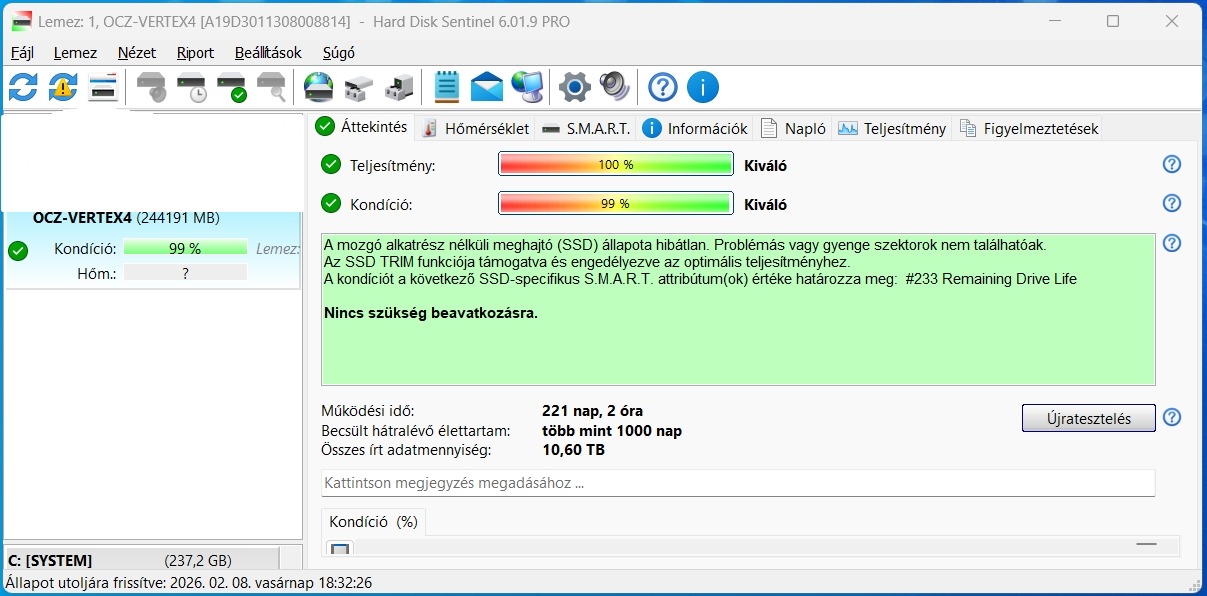1207x596 pixels.
Task: Open the Fájl menu
Action: [22, 53]
